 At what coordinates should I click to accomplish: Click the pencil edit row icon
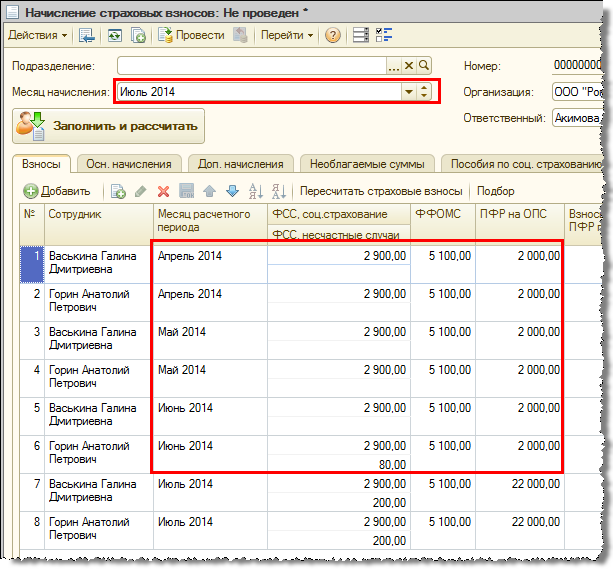[141, 191]
